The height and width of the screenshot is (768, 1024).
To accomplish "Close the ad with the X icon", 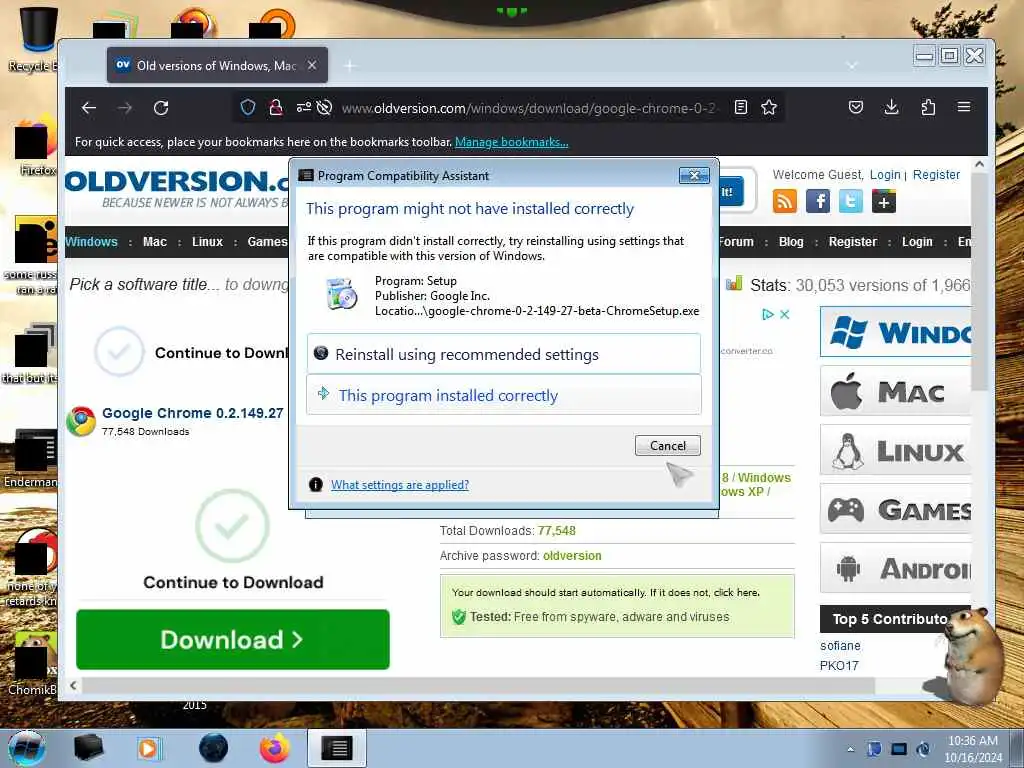I will 785,314.
